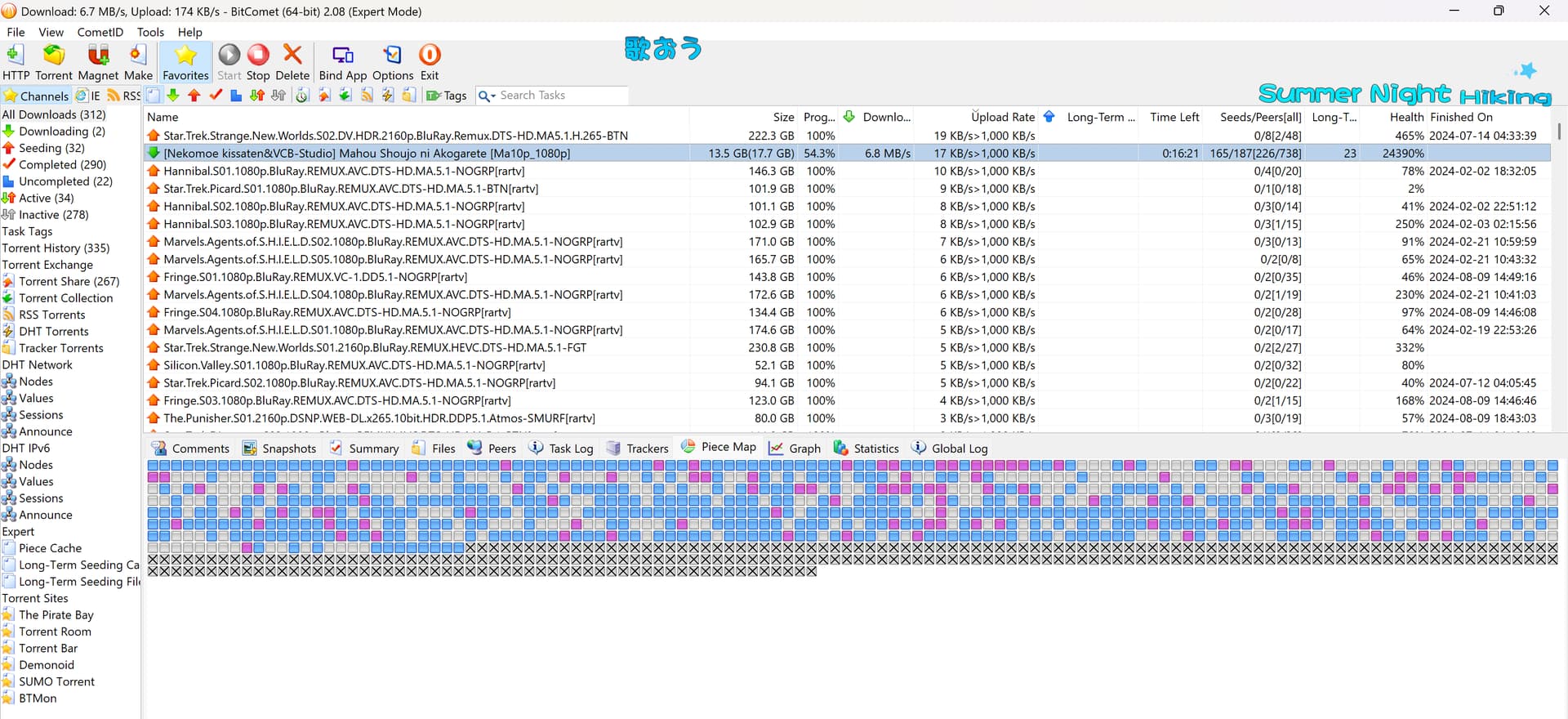Open the Statistics detail tab
This screenshot has width=1568, height=719.
(x=866, y=449)
